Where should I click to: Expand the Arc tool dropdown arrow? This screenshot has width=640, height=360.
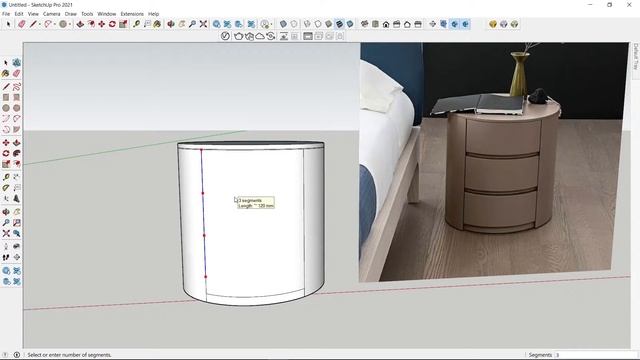(55, 24)
